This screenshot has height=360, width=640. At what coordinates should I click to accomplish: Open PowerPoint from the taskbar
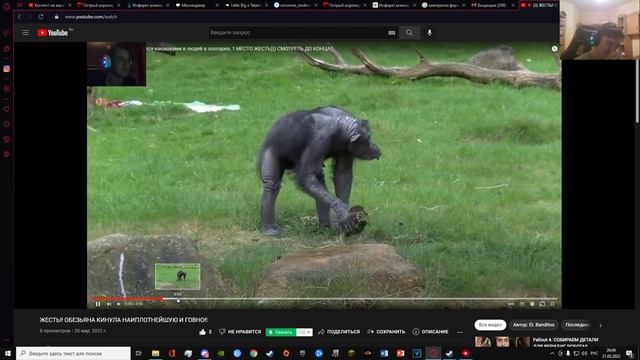tap(400, 353)
